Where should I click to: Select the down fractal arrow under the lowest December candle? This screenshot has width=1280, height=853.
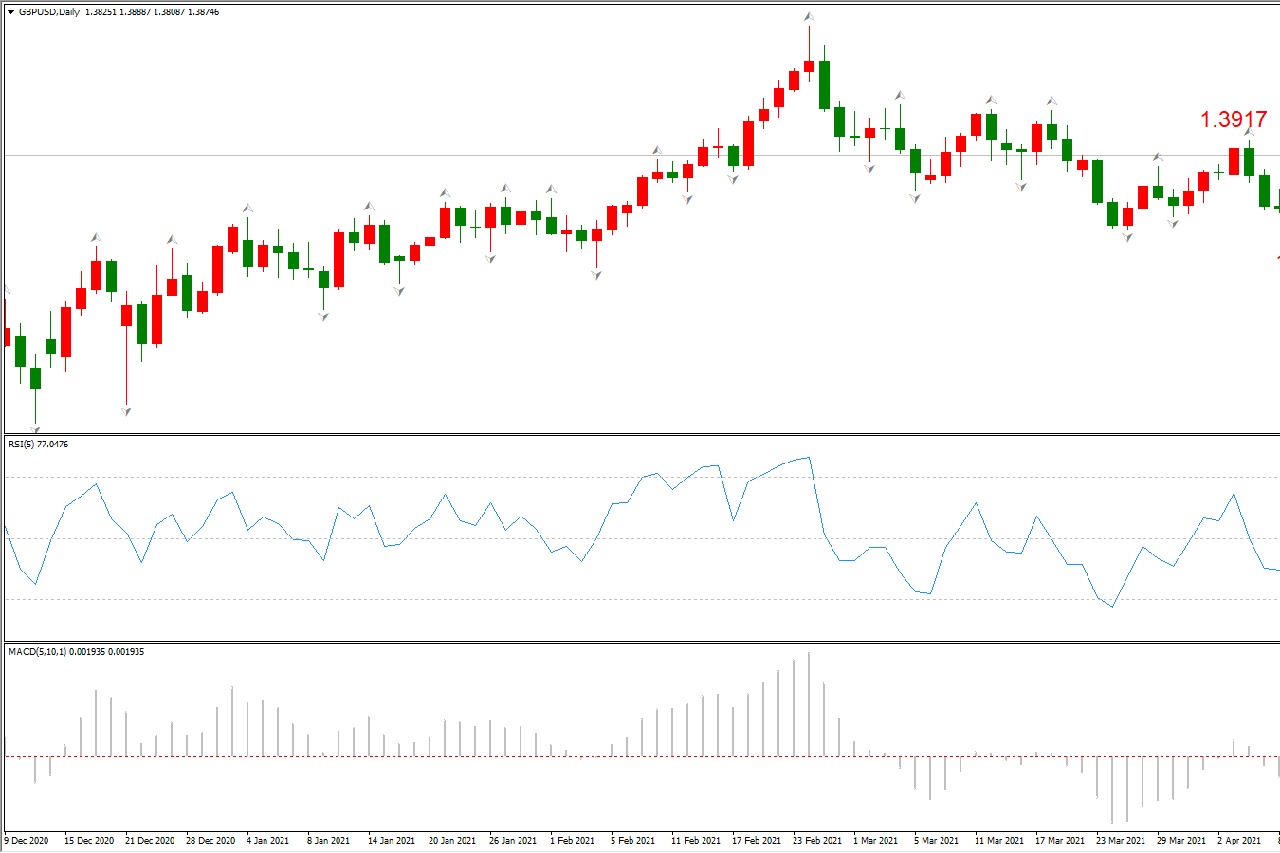[x=36, y=429]
